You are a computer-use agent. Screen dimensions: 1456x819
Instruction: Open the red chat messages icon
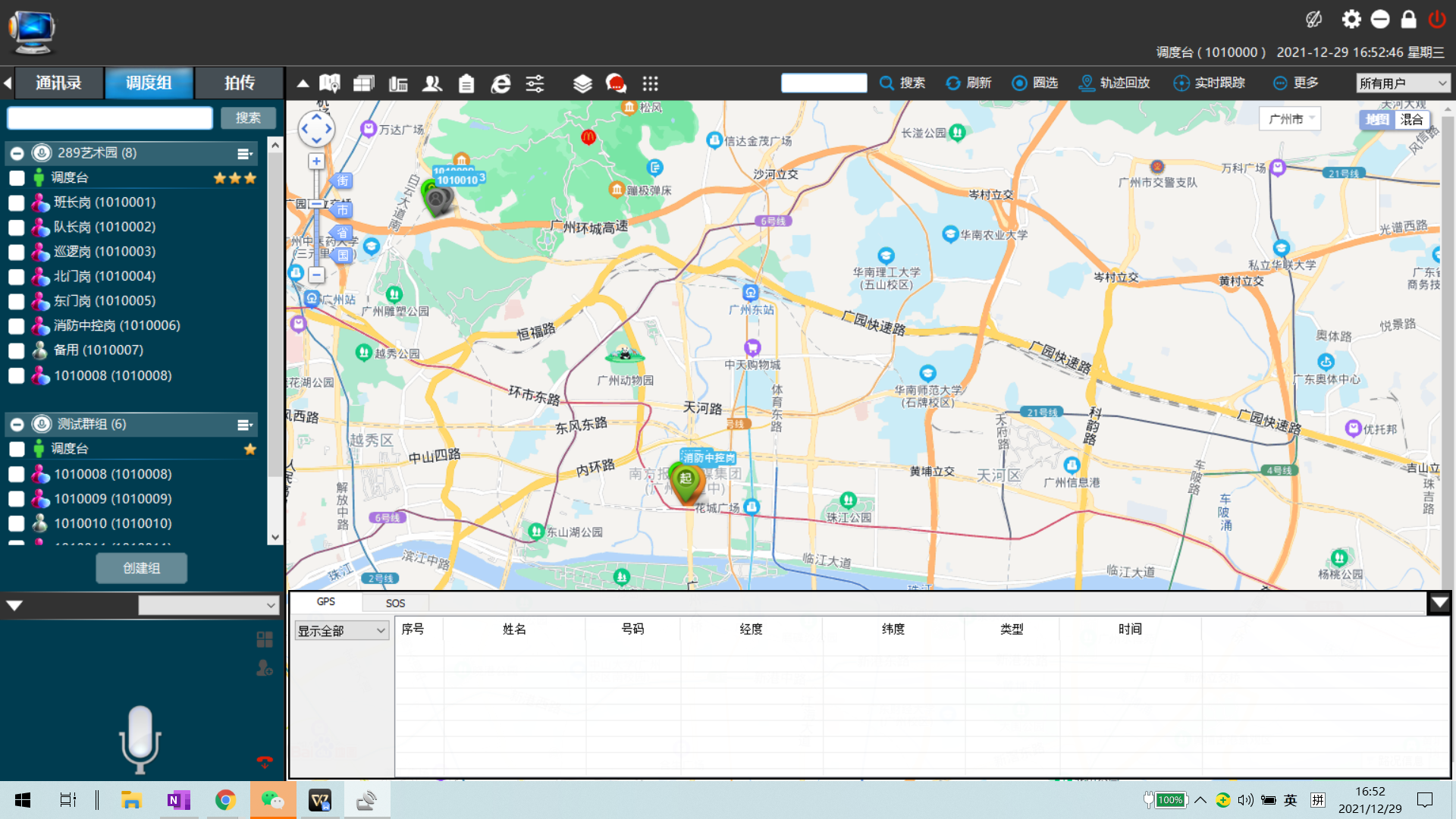(x=616, y=83)
